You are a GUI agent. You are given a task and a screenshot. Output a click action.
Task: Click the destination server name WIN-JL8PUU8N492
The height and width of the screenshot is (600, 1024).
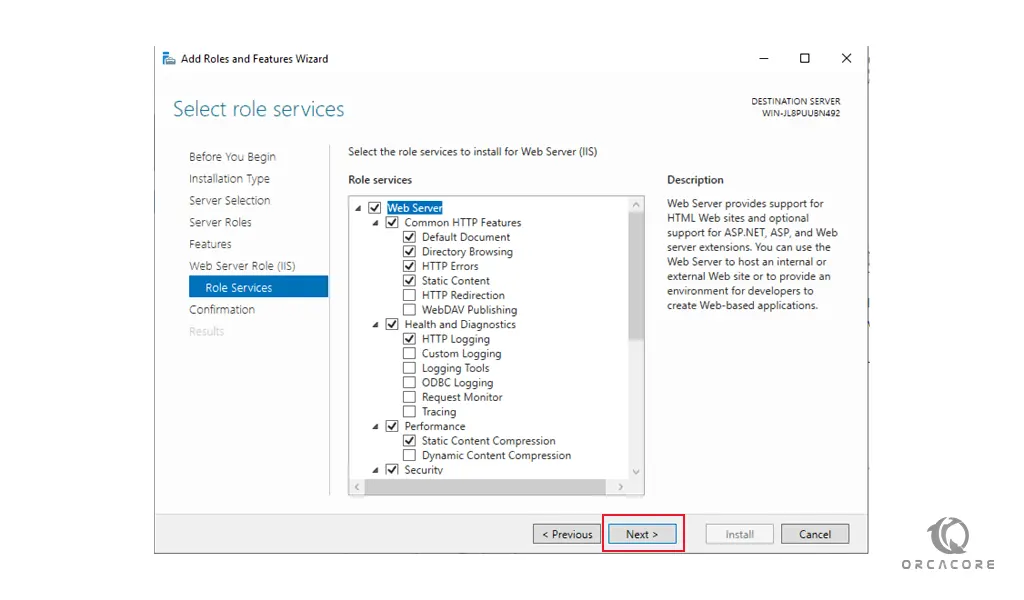click(x=801, y=113)
